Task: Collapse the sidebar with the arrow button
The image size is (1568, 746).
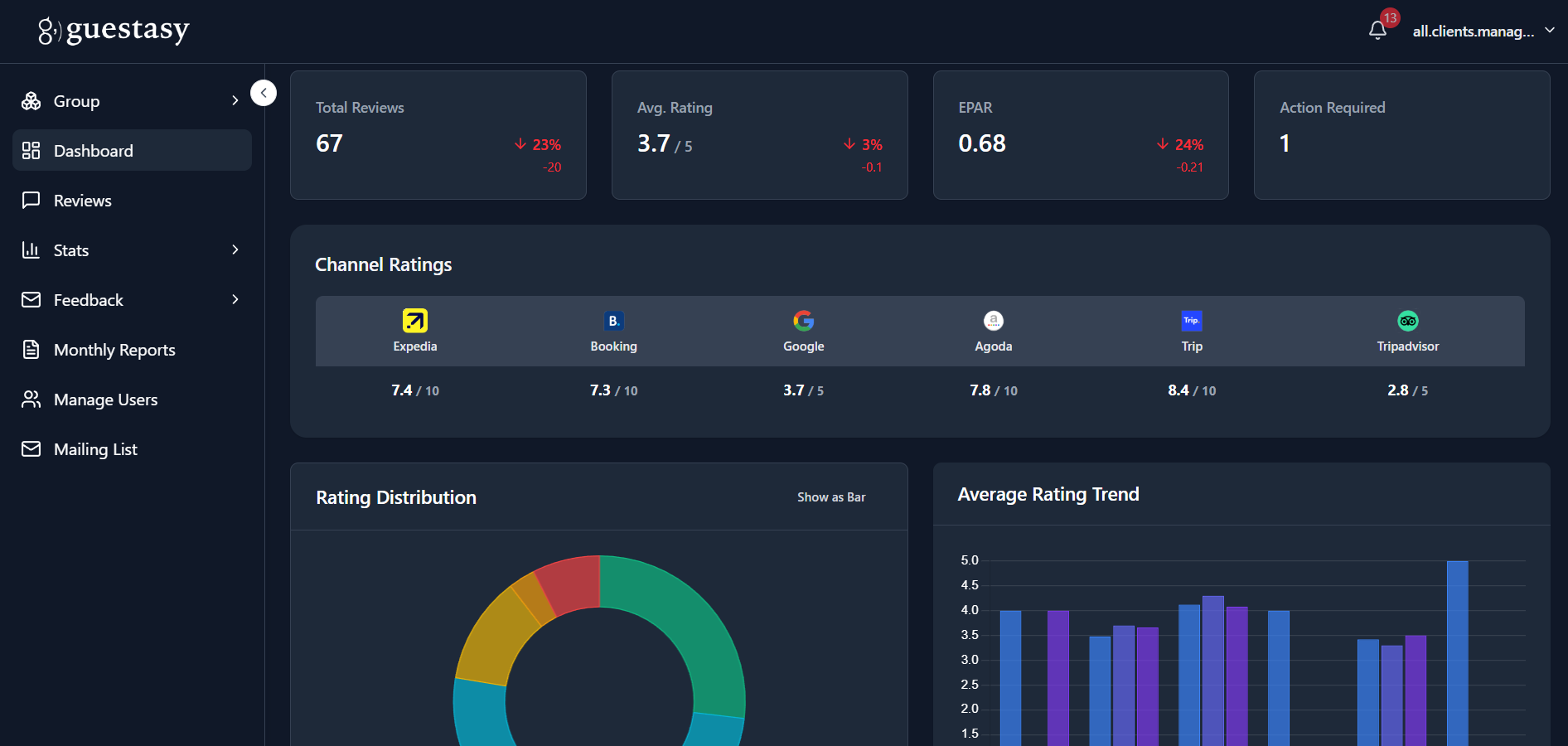Action: pos(264,93)
